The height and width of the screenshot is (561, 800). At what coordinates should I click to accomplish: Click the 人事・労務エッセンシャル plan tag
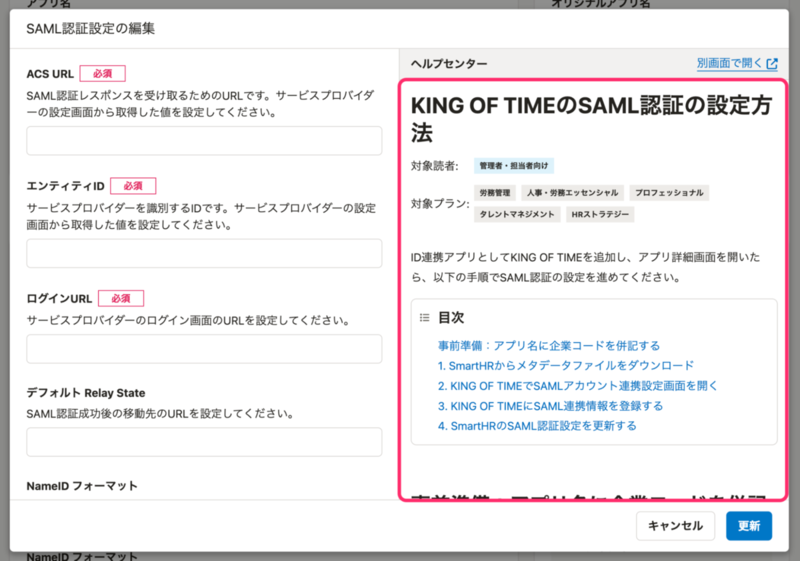click(x=572, y=193)
